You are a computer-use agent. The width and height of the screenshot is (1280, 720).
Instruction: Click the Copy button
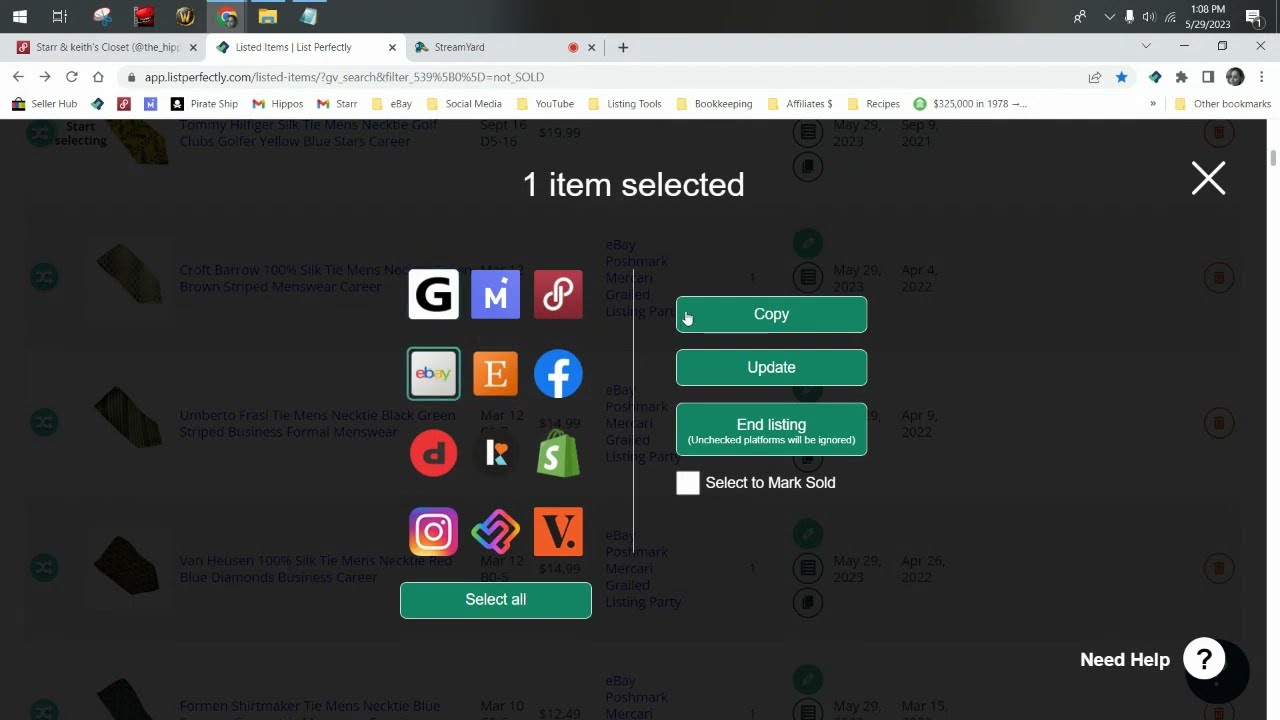[x=771, y=314]
